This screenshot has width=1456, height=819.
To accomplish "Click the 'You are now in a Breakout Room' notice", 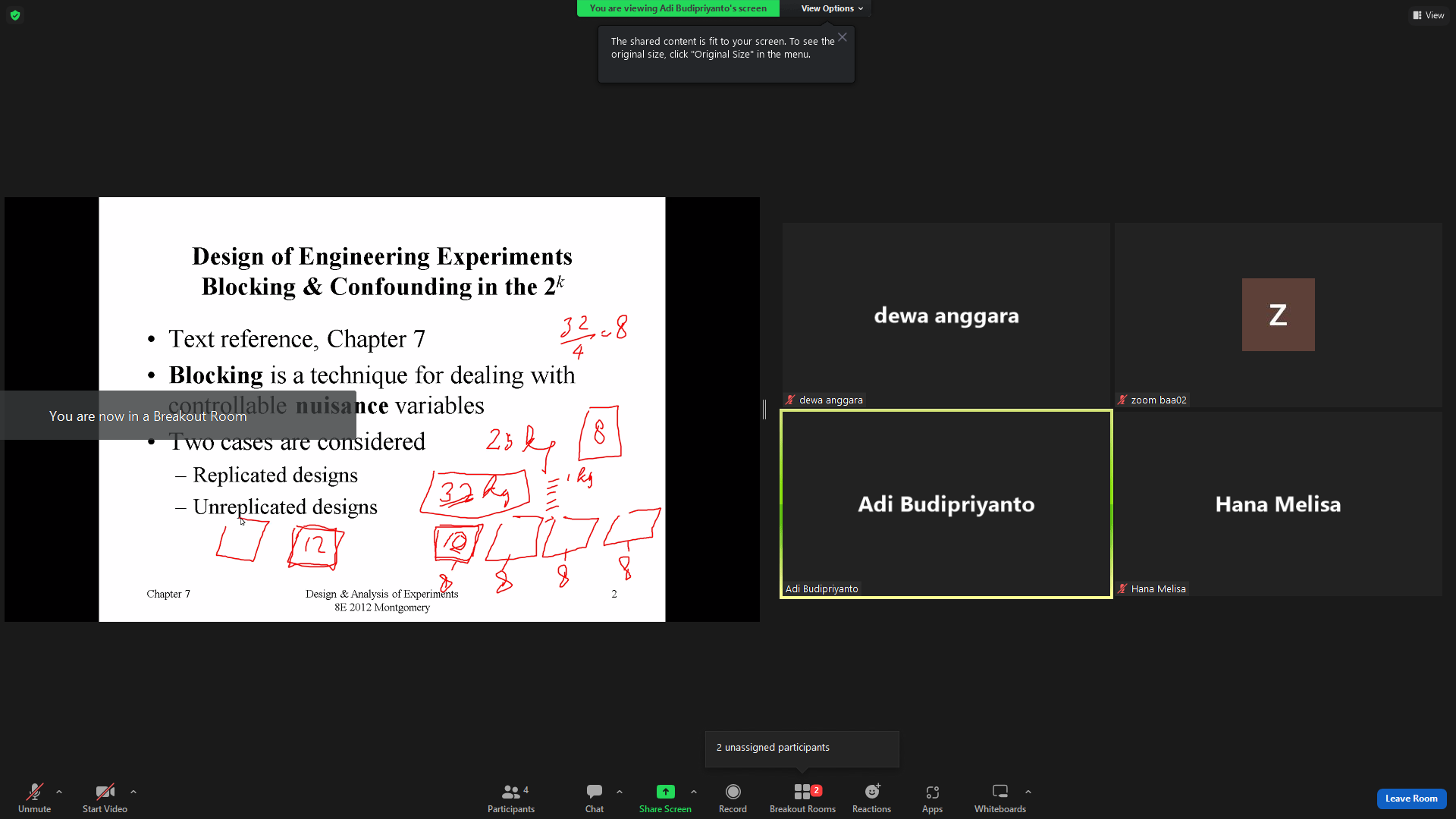I will tap(178, 416).
